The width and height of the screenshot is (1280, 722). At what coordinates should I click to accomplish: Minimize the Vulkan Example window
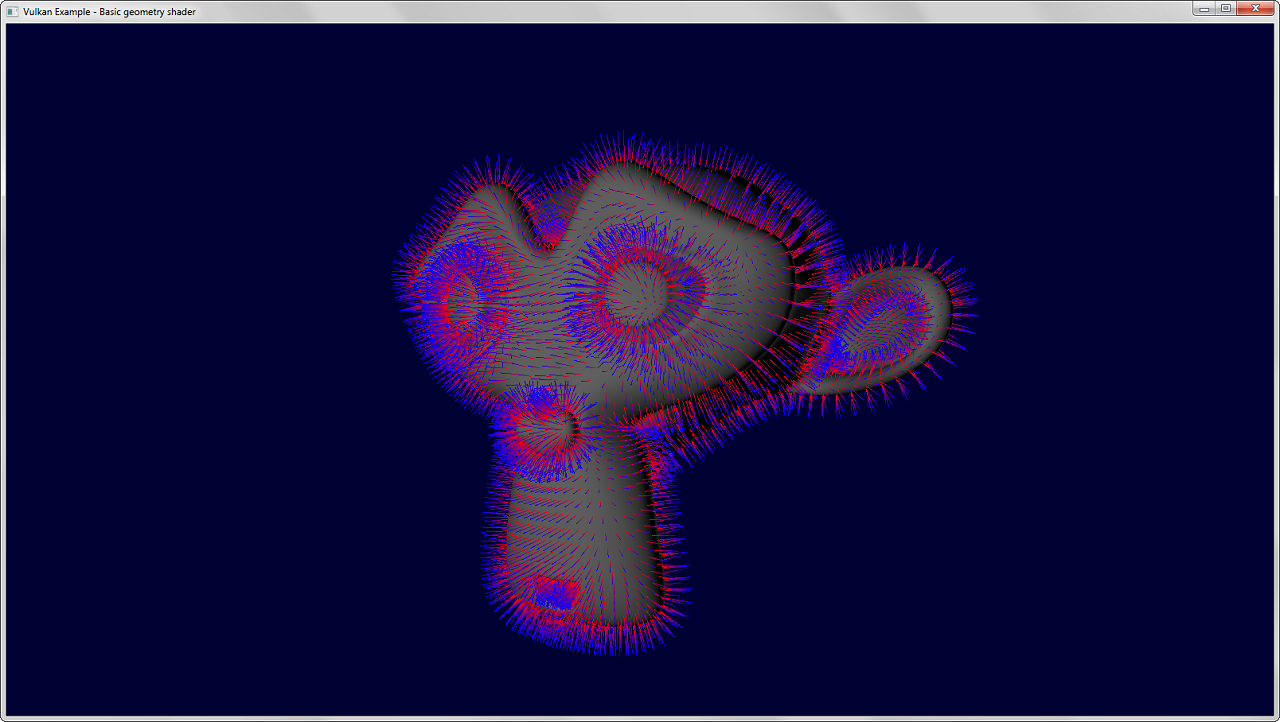tap(1204, 9)
